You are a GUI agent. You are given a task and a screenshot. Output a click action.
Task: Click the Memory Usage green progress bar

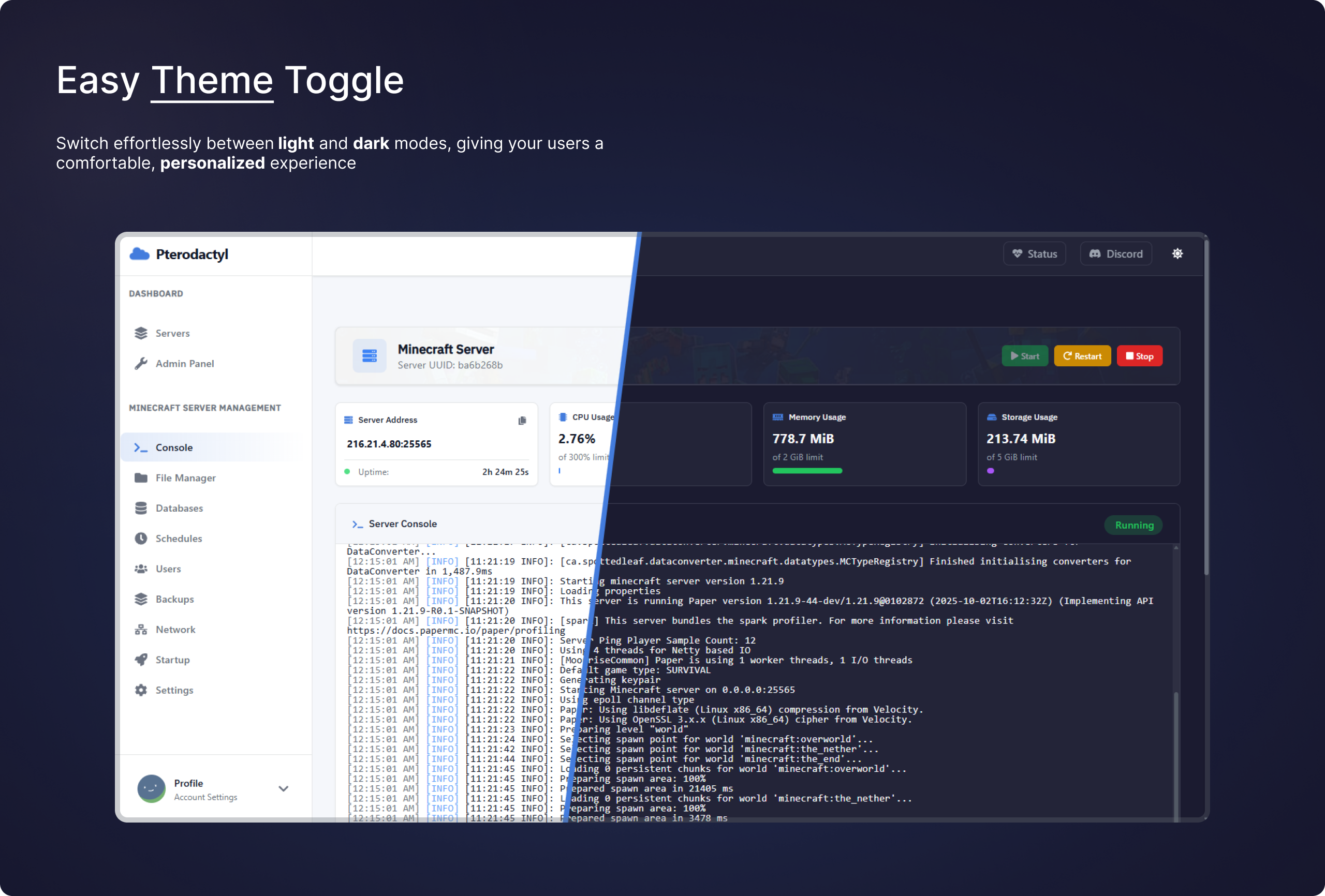[807, 471]
